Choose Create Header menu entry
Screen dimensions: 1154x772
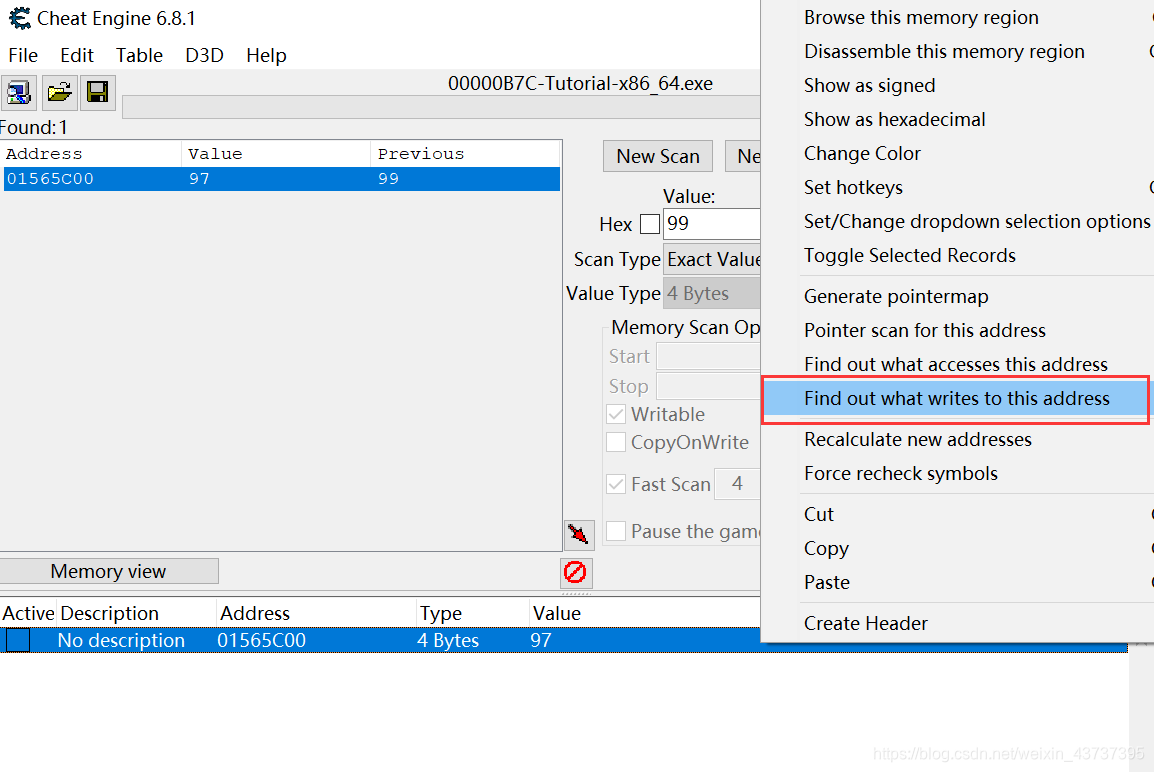click(x=866, y=623)
